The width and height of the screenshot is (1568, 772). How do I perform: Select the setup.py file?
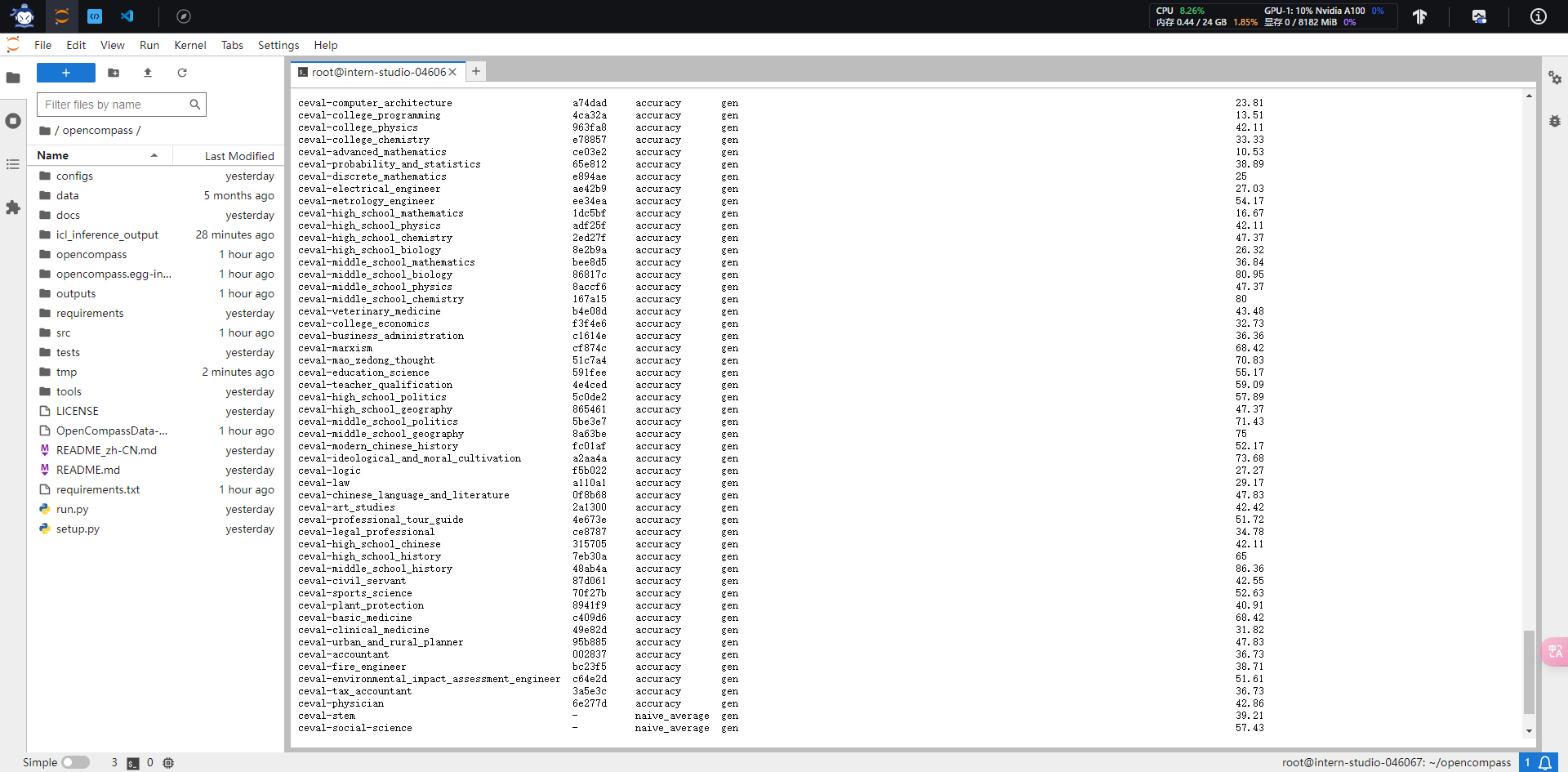pyautogui.click(x=157, y=529)
